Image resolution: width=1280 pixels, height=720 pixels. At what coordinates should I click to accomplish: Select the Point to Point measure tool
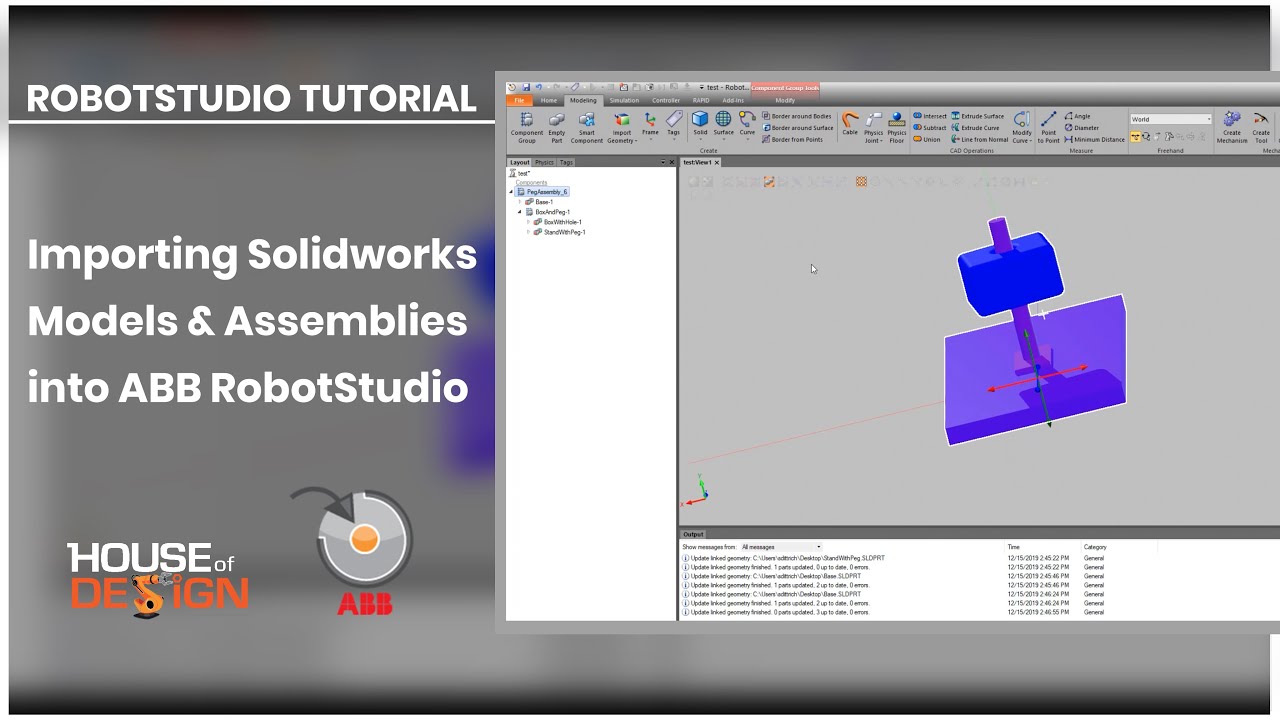pyautogui.click(x=1049, y=127)
